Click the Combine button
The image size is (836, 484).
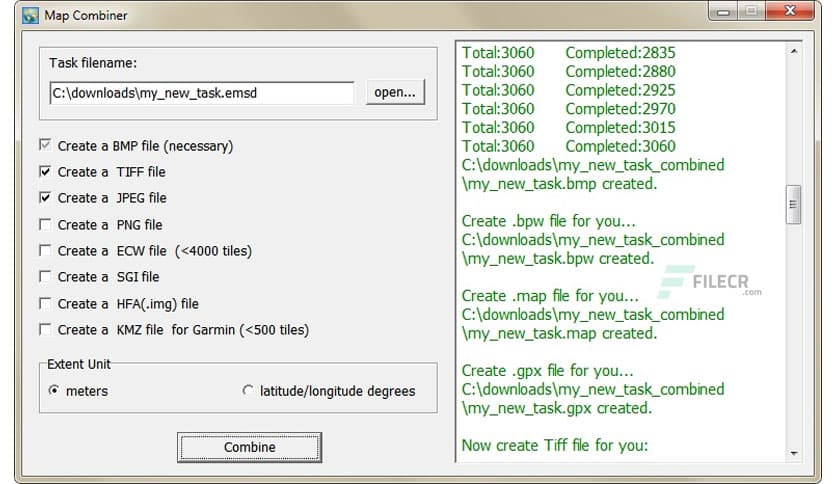pyautogui.click(x=250, y=447)
